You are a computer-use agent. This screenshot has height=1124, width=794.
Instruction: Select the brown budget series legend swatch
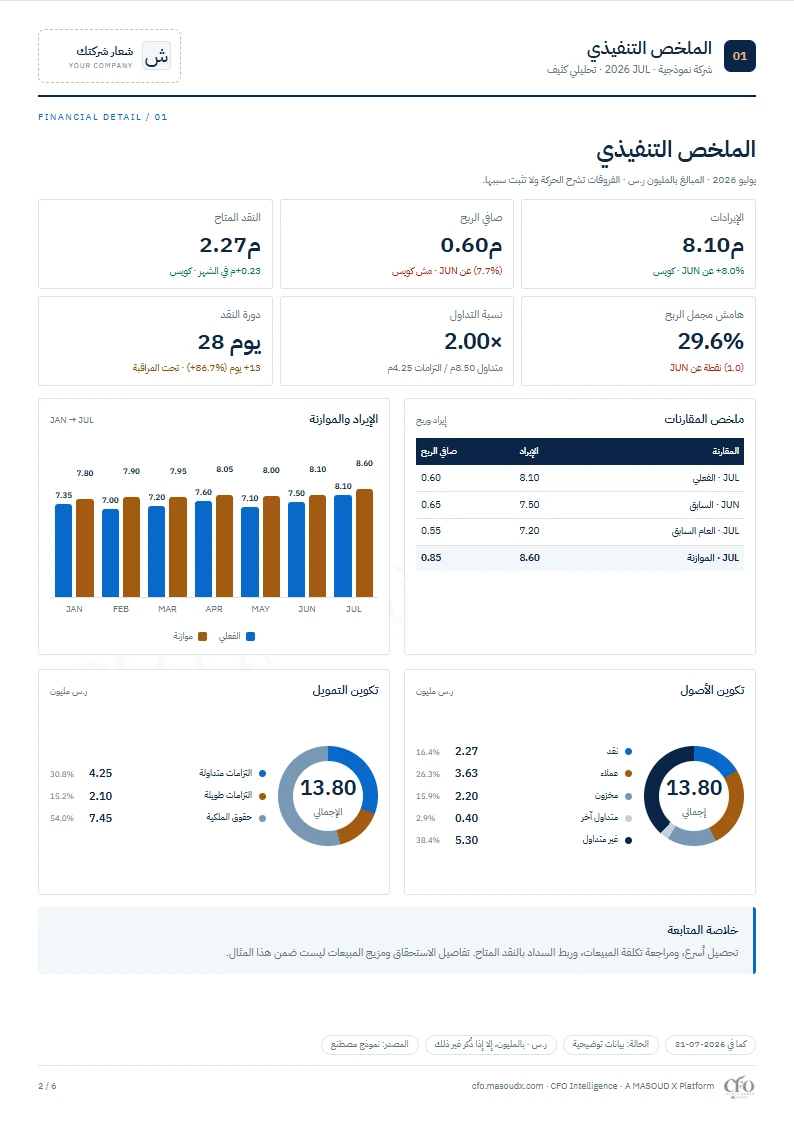(202, 636)
